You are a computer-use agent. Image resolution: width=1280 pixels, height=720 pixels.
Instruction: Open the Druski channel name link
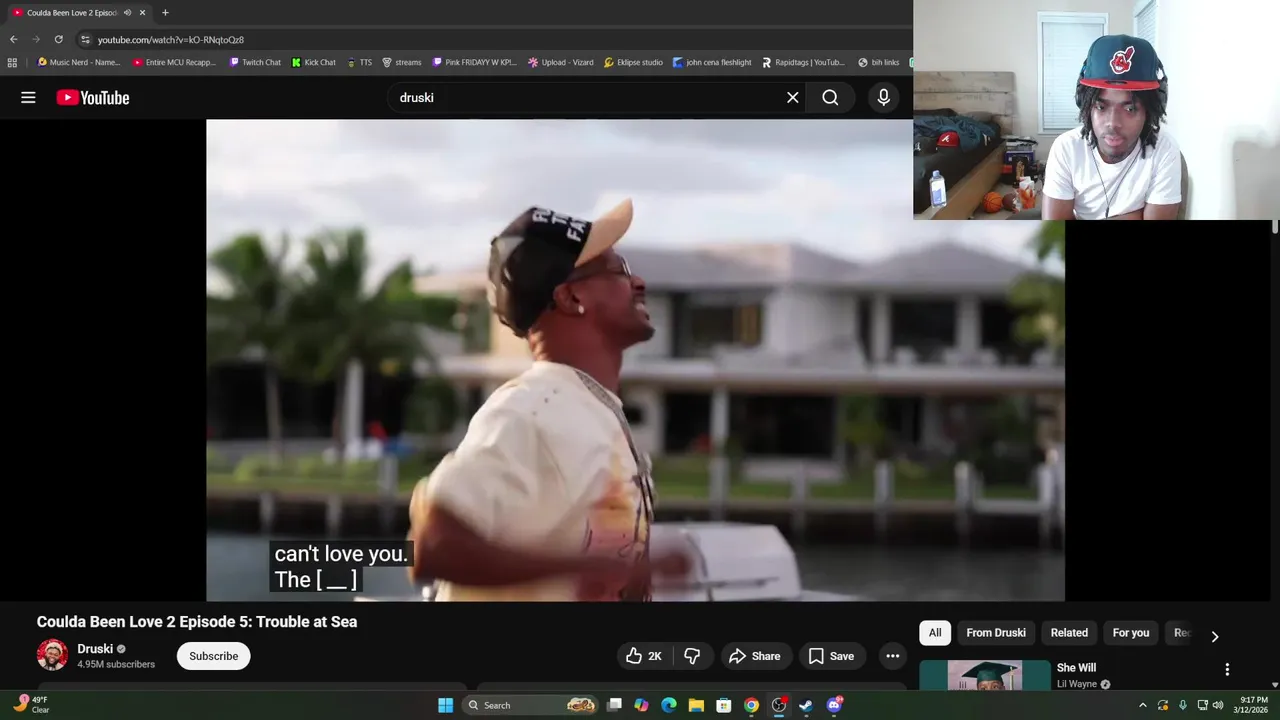[x=95, y=649]
